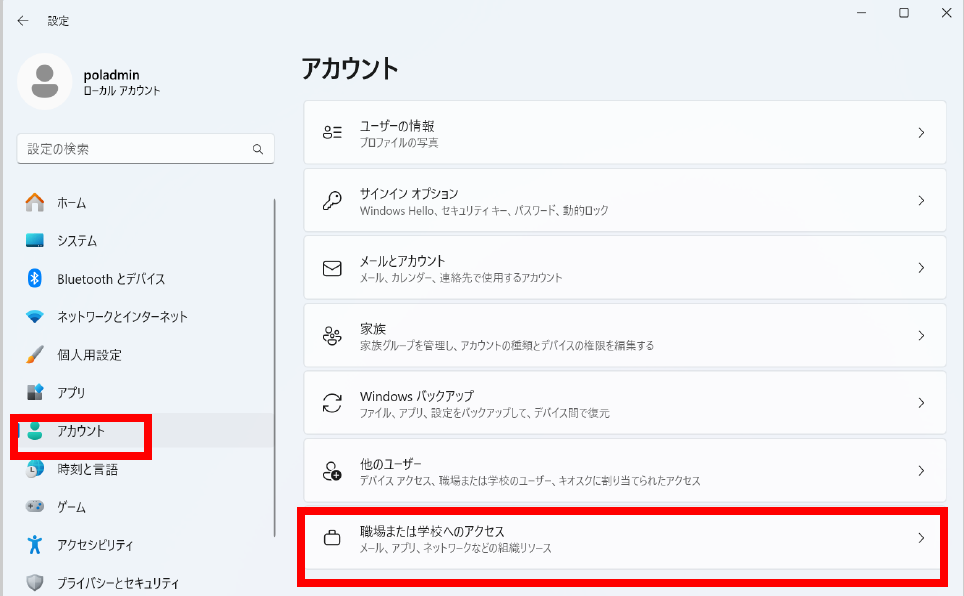Click the poladmin profile avatar

click(x=45, y=81)
